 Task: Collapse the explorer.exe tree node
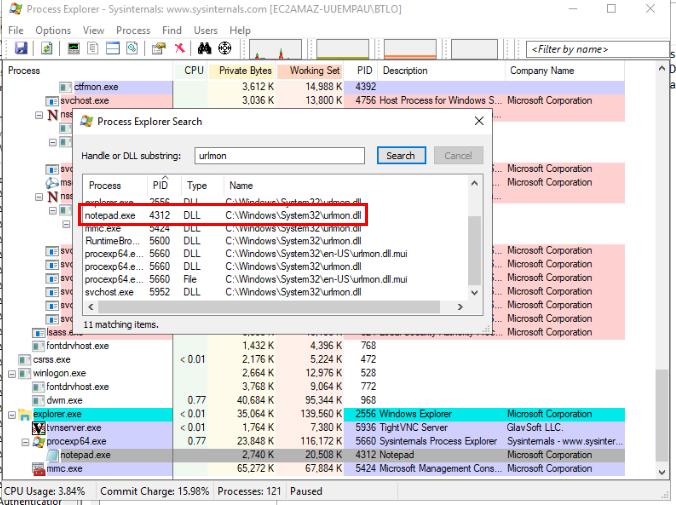click(12, 414)
